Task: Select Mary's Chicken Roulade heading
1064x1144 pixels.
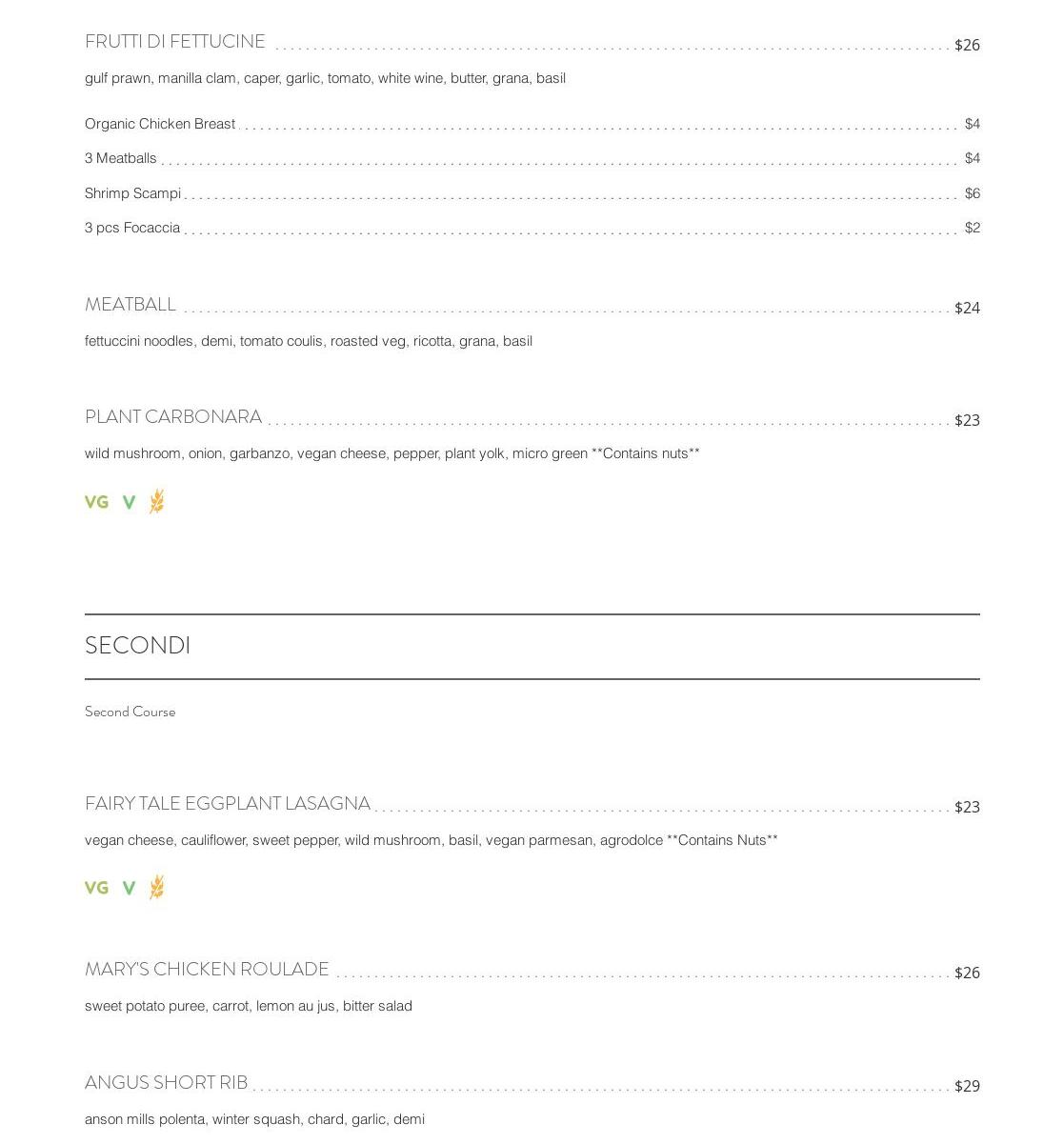Action: tap(207, 970)
